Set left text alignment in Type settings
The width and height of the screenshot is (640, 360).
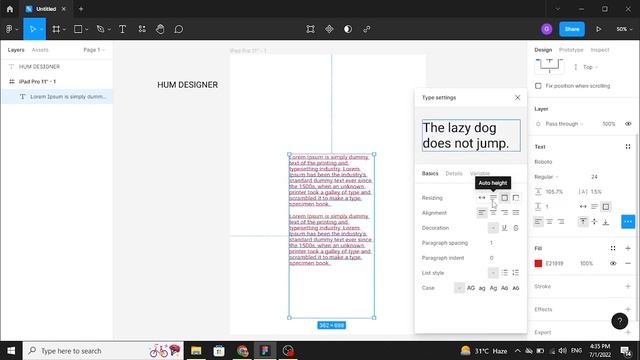482,213
